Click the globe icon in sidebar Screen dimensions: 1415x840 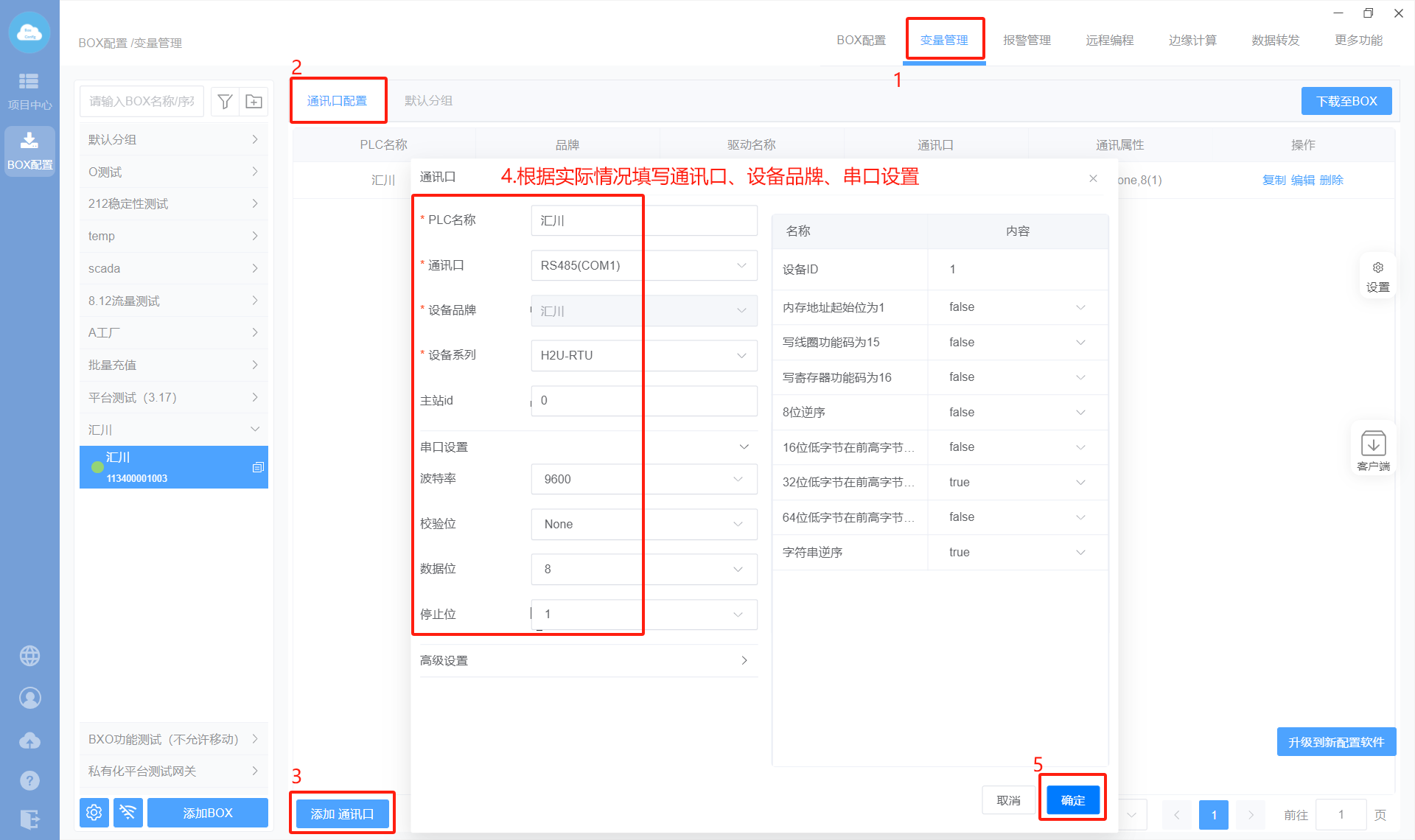click(x=29, y=655)
